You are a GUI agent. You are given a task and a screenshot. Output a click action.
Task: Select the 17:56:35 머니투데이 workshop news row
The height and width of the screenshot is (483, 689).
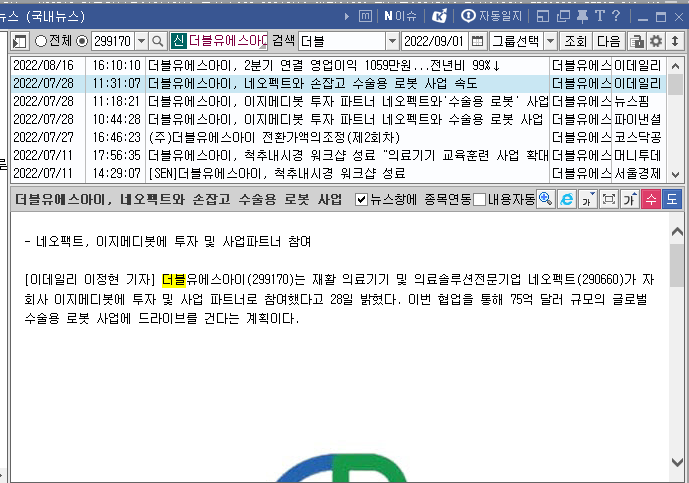338,156
